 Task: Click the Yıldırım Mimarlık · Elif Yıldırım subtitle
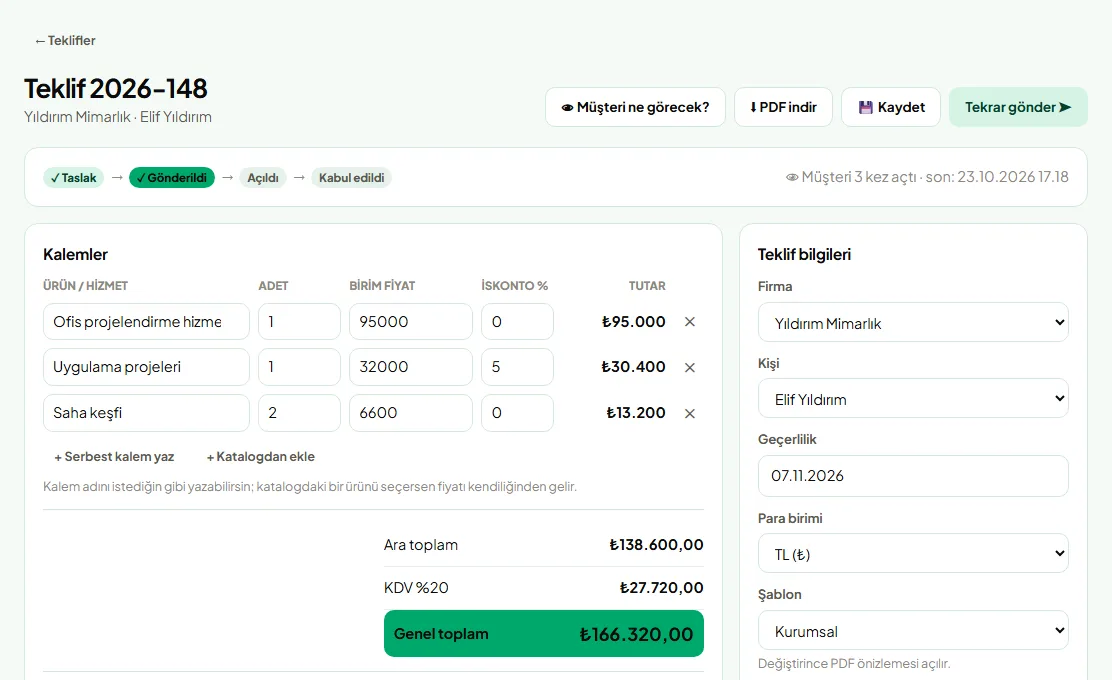[118, 117]
